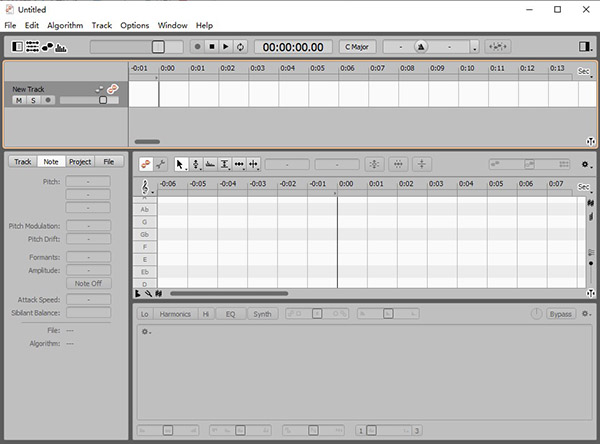Viewport: 600px width, 444px height.
Task: Select the pitch tool
Action: 196,164
